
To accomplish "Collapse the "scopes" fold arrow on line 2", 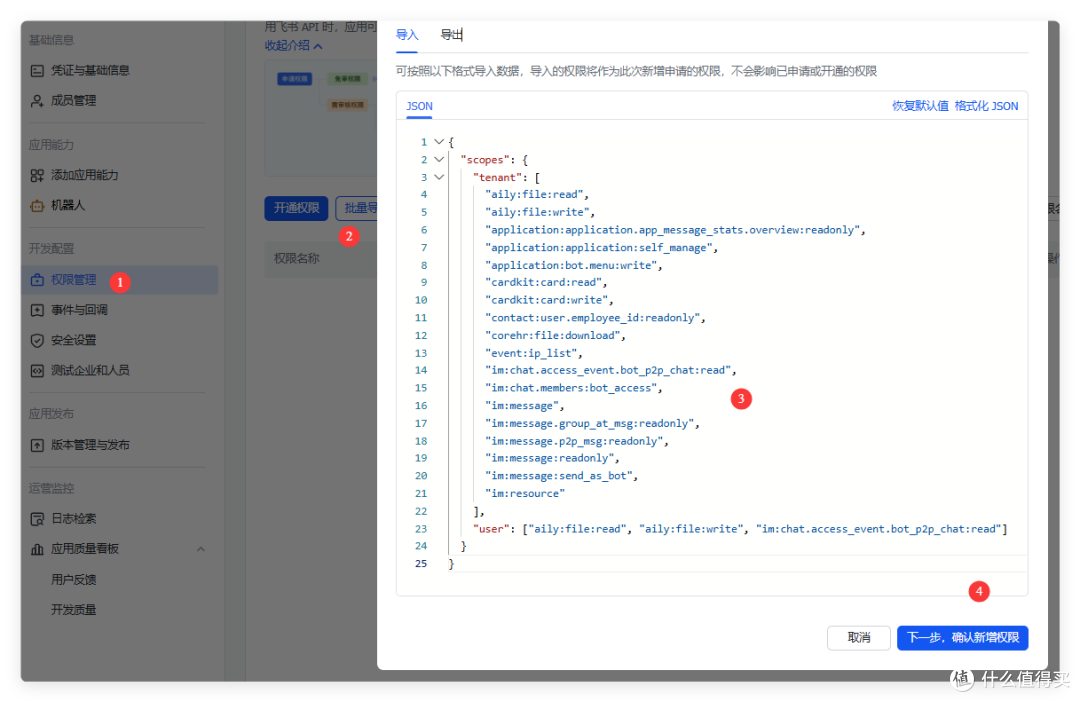I will click(439, 160).
